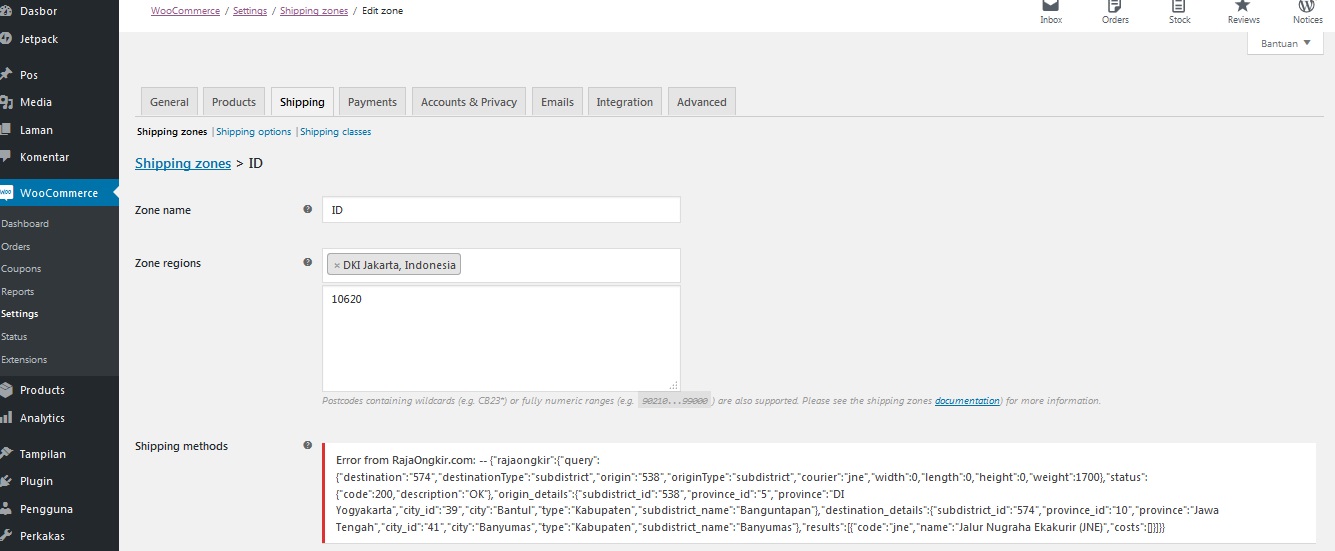This screenshot has height=551, width=1335.
Task: Open Coupons submenu item
Action: coord(21,269)
